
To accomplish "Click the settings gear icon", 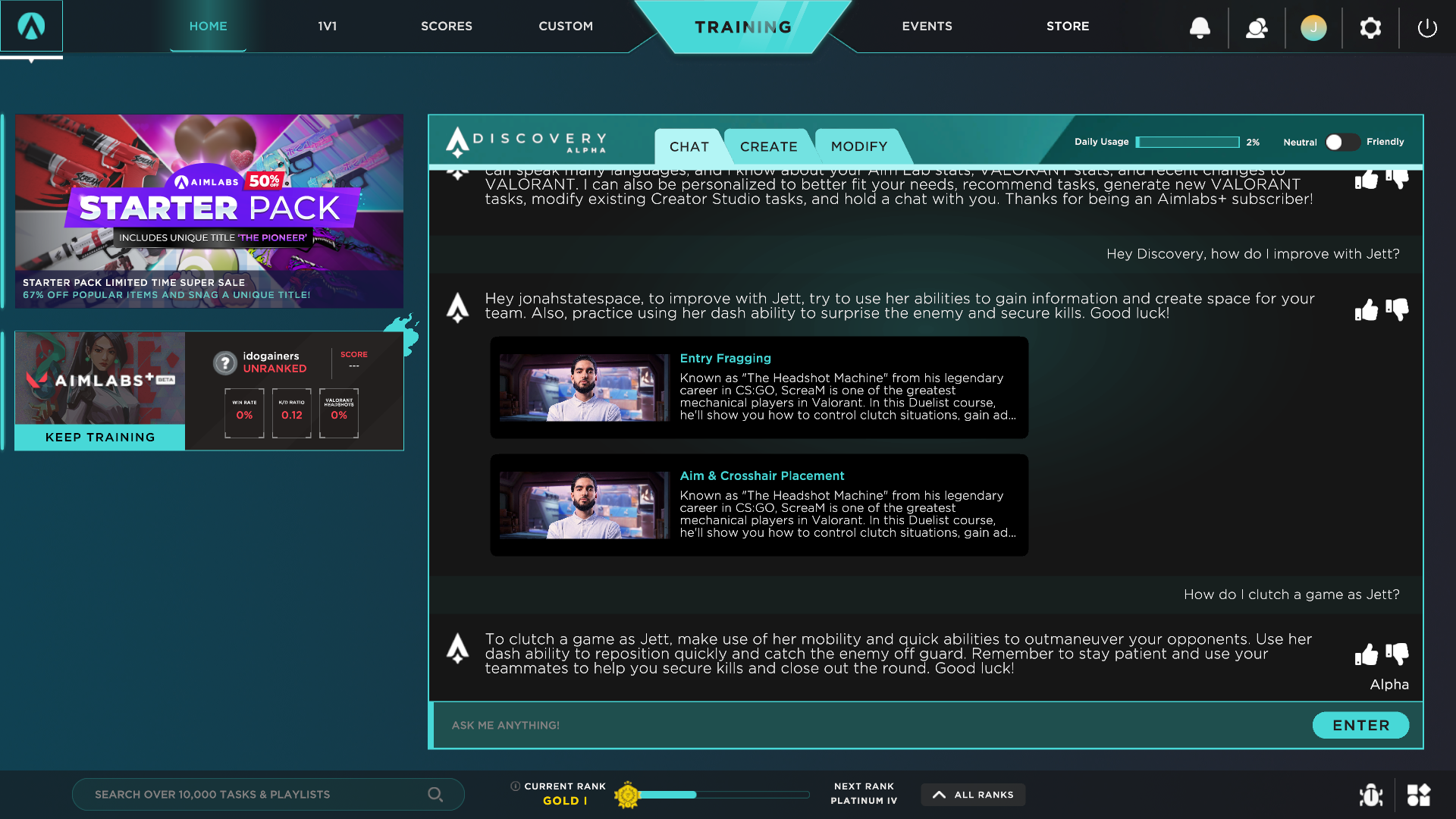I will point(1370,26).
